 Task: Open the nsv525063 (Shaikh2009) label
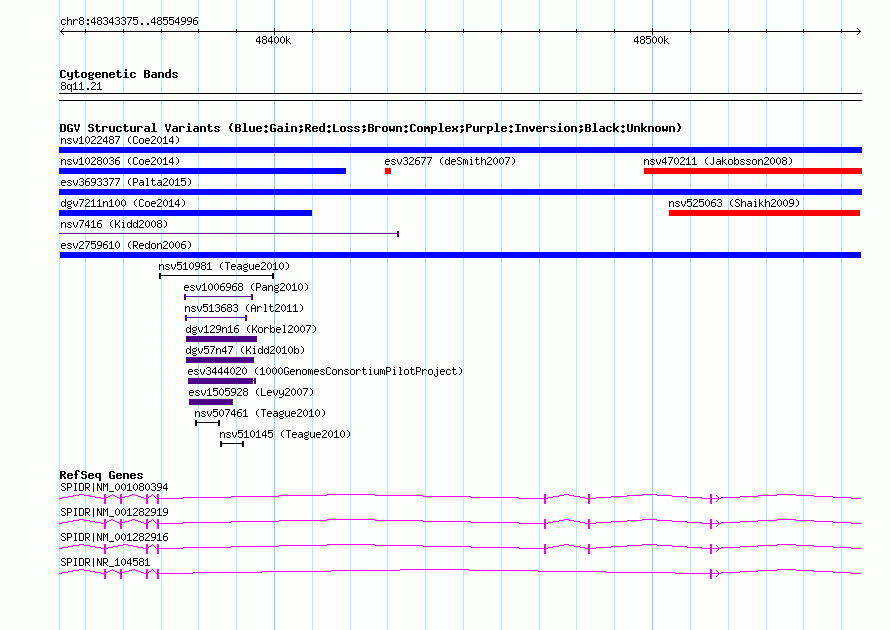click(734, 203)
